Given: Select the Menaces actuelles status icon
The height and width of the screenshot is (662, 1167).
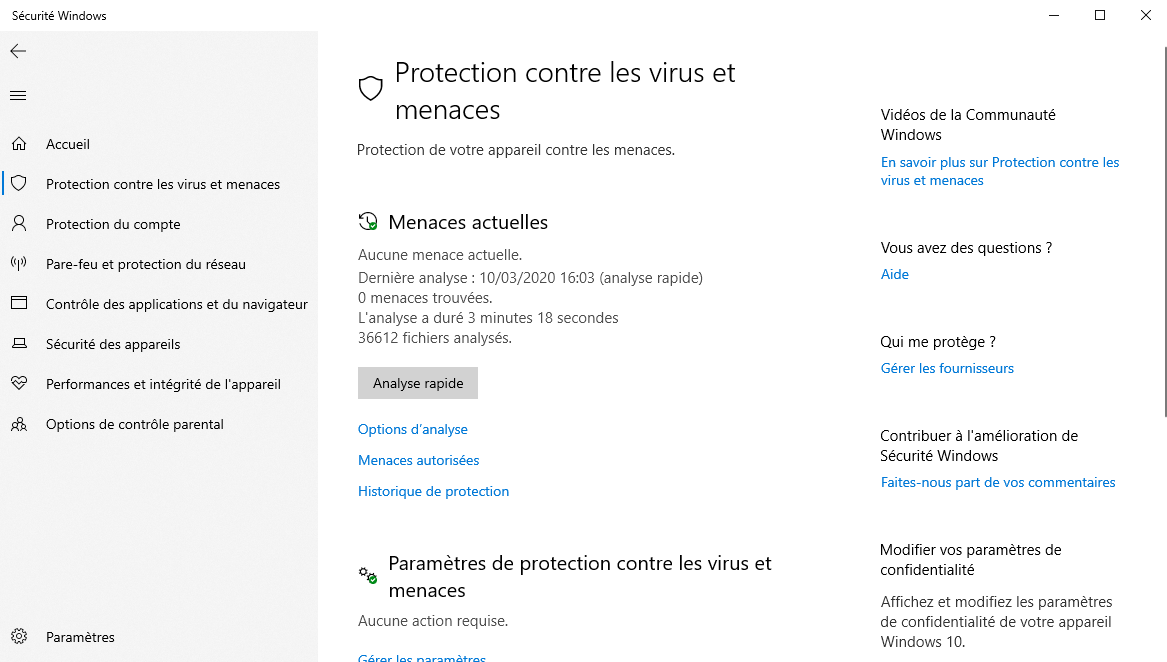Looking at the screenshot, I should point(368,221).
